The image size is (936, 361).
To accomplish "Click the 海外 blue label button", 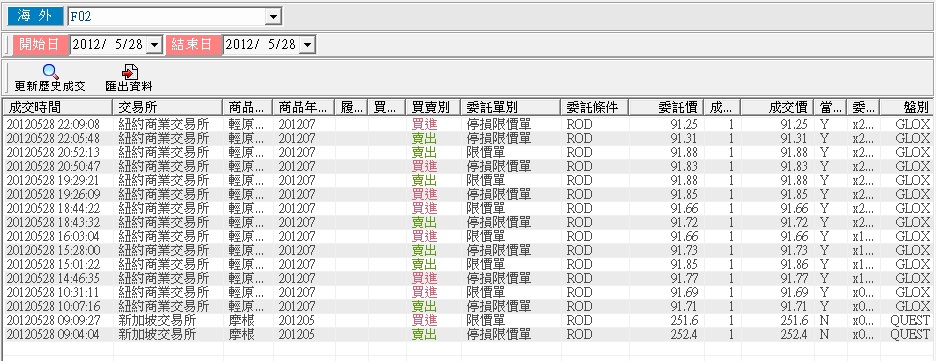I will [35, 17].
